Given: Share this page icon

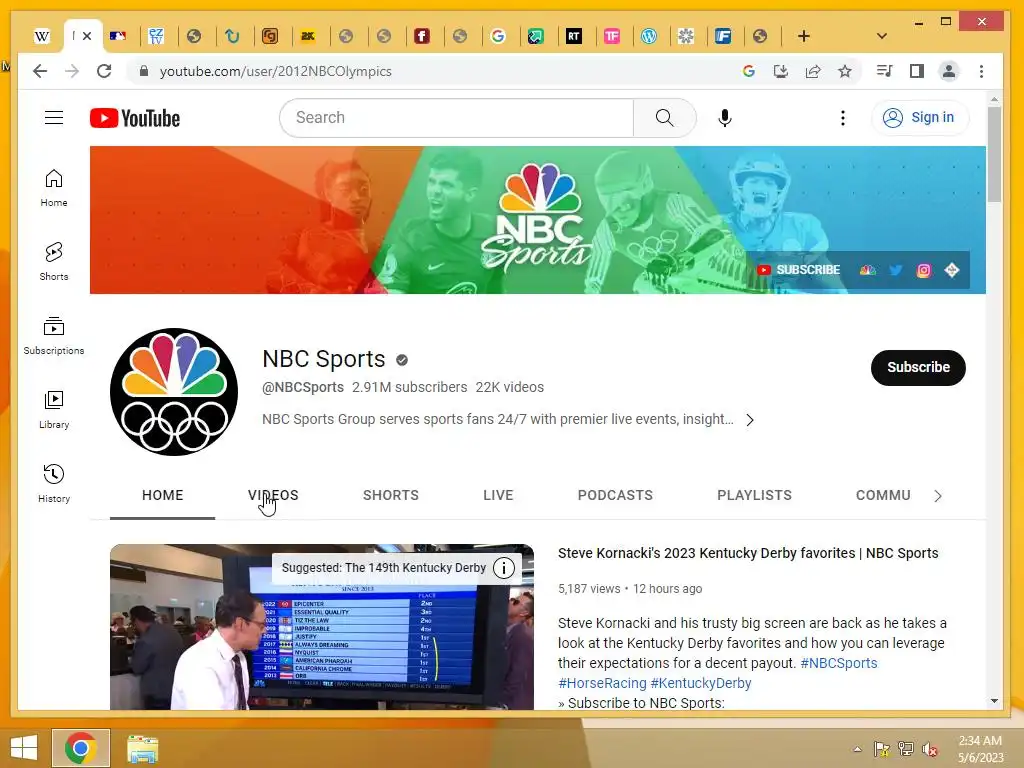Looking at the screenshot, I should (812, 71).
